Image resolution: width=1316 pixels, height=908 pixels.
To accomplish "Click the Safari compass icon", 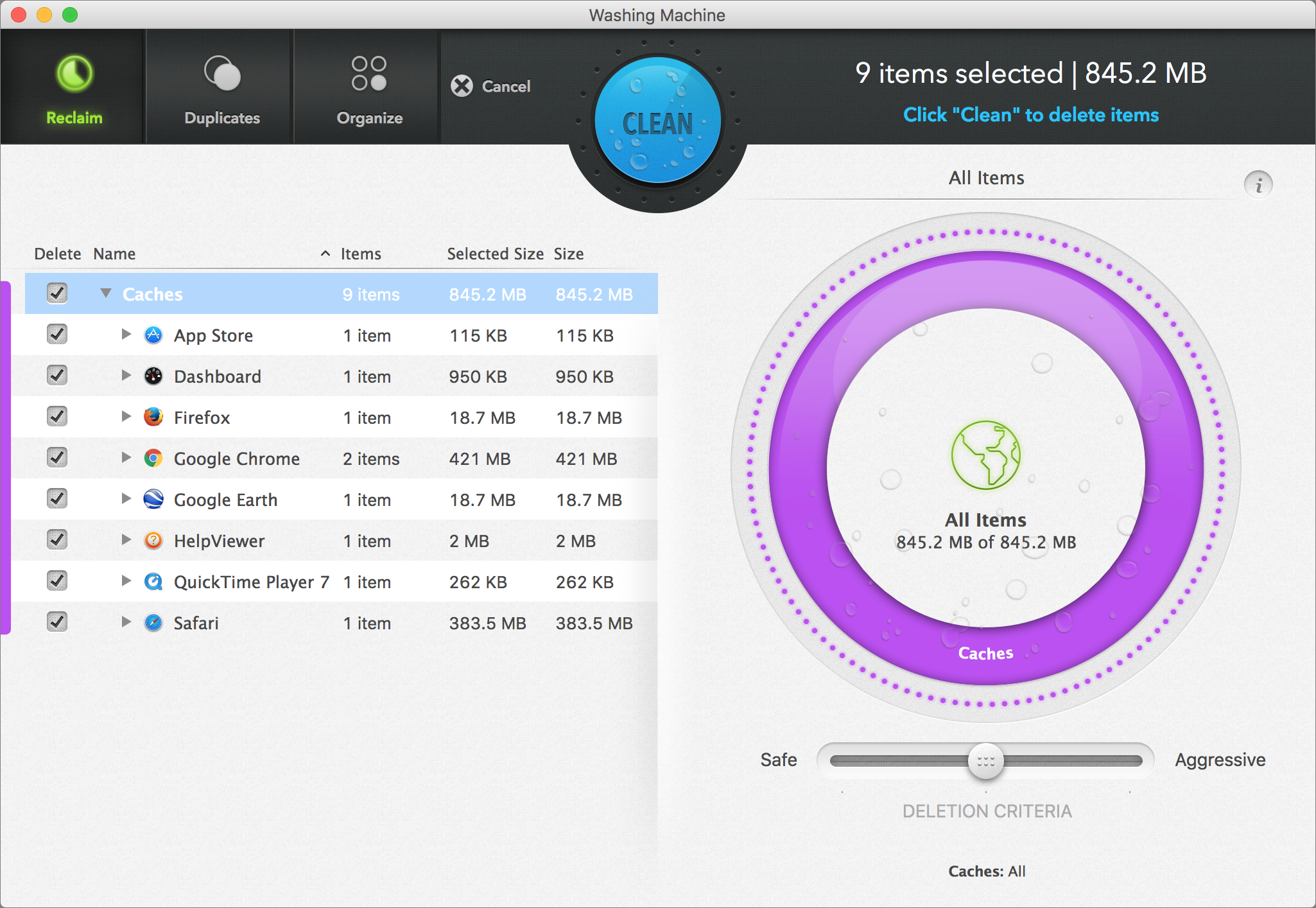I will pos(153,623).
